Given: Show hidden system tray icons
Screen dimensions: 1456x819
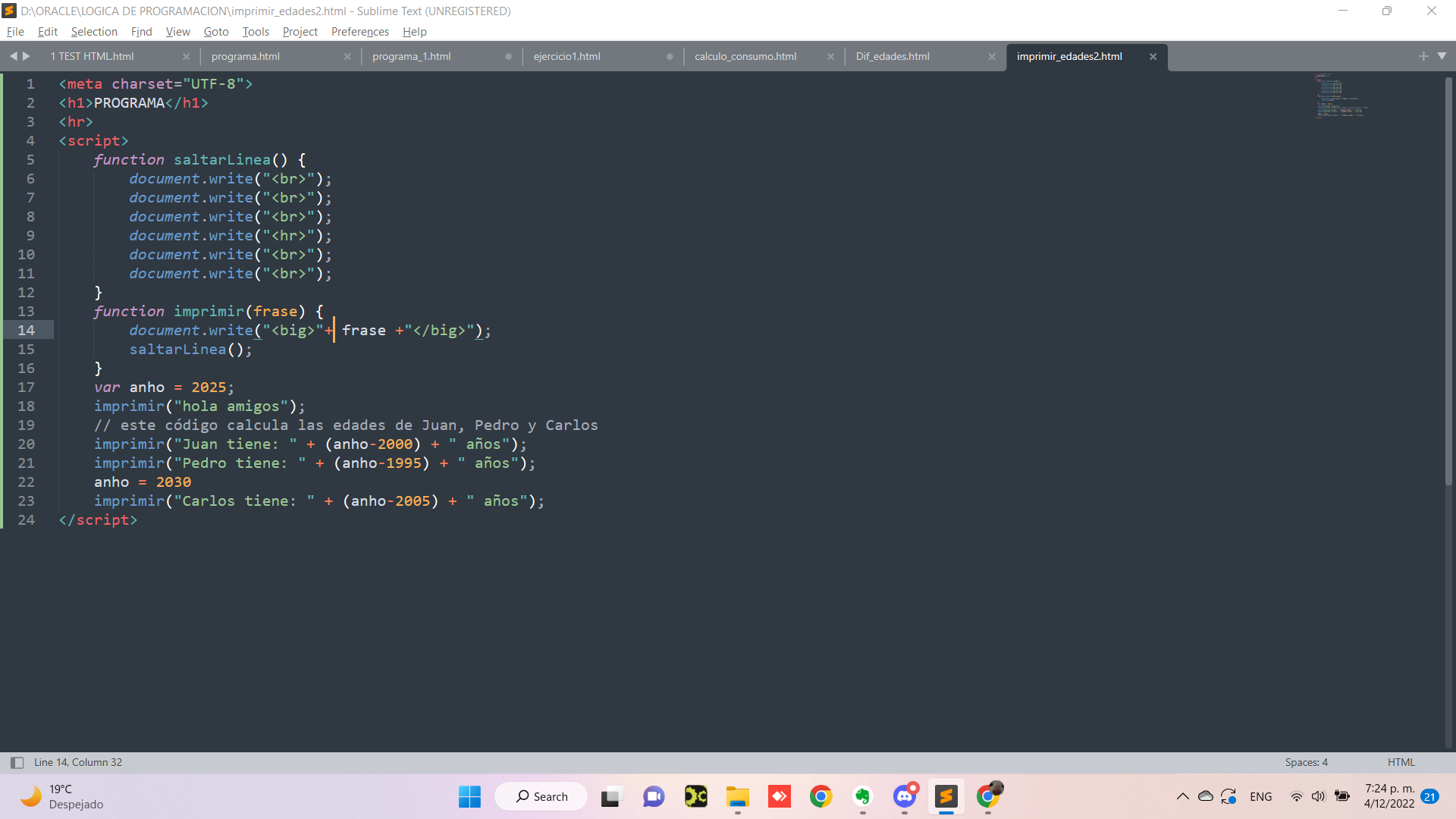Looking at the screenshot, I should 1182,796.
